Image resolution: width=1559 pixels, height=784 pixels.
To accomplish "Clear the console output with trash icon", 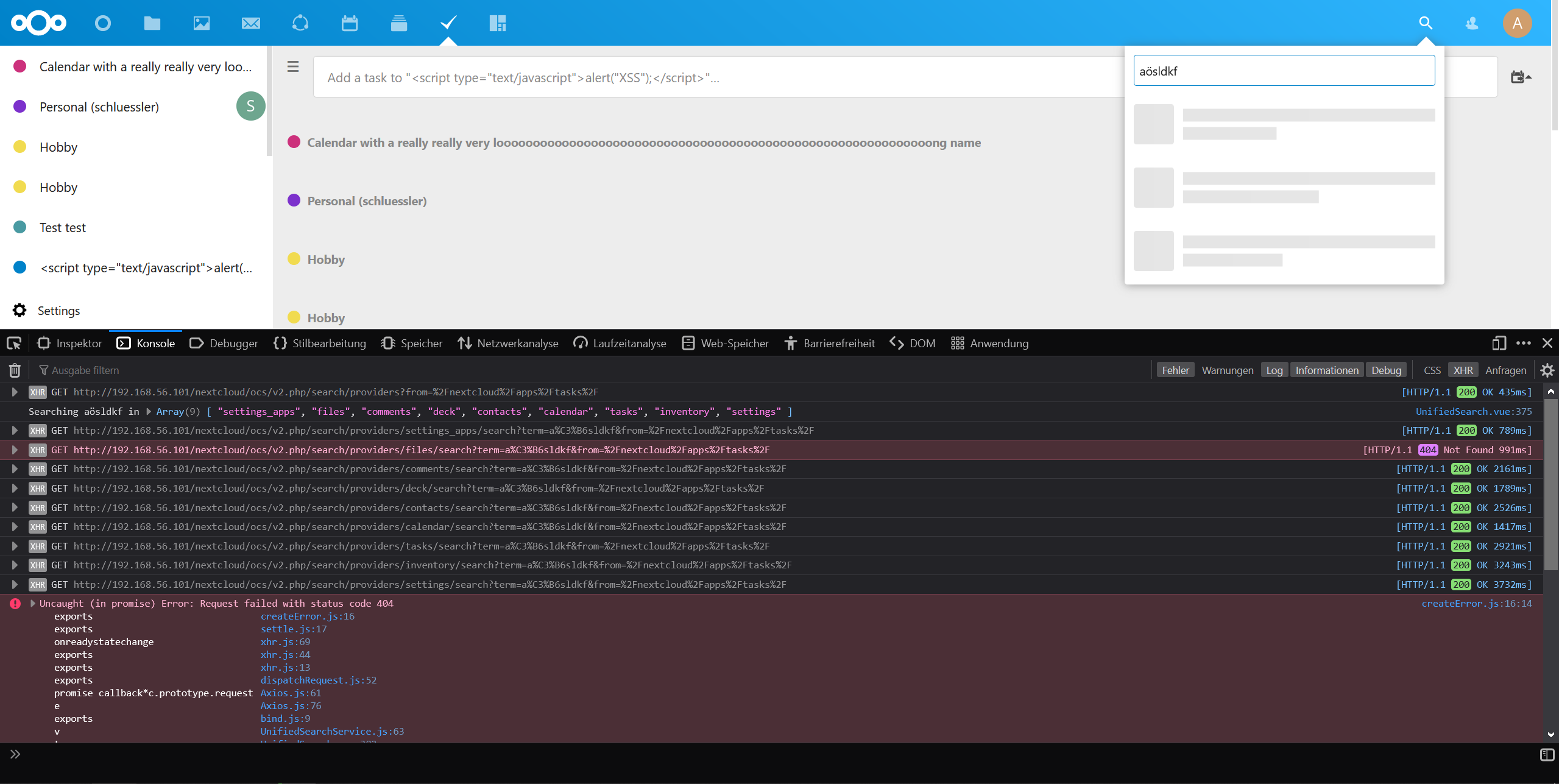I will (x=14, y=370).
